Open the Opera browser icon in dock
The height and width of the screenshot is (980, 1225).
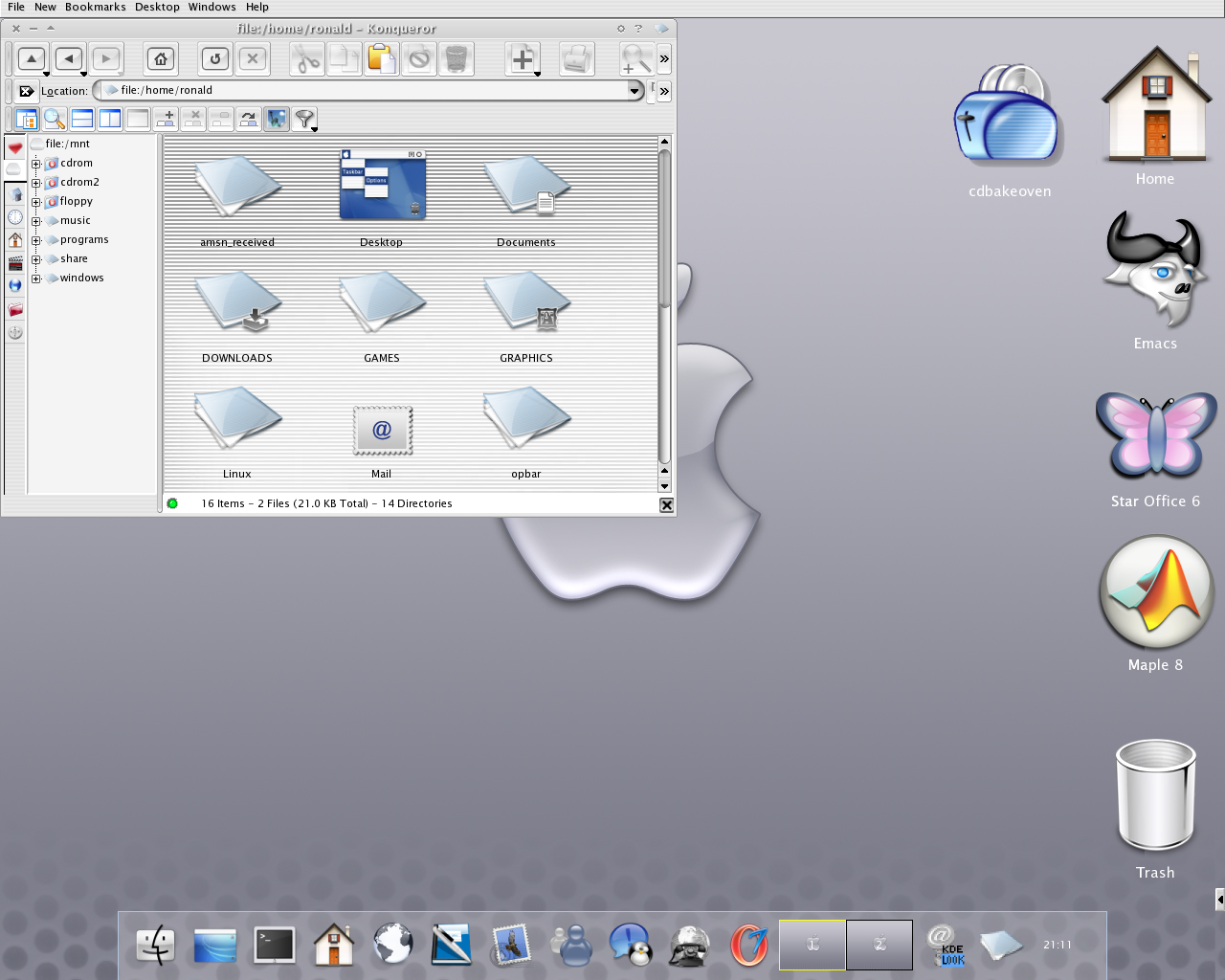coord(749,946)
